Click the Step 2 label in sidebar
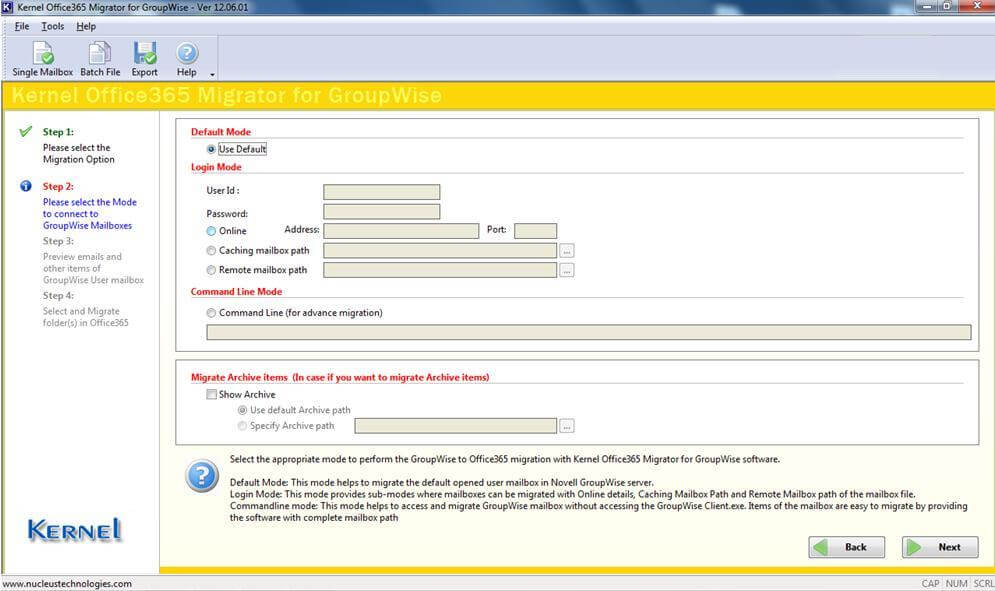This screenshot has height=591, width=995. (58, 187)
